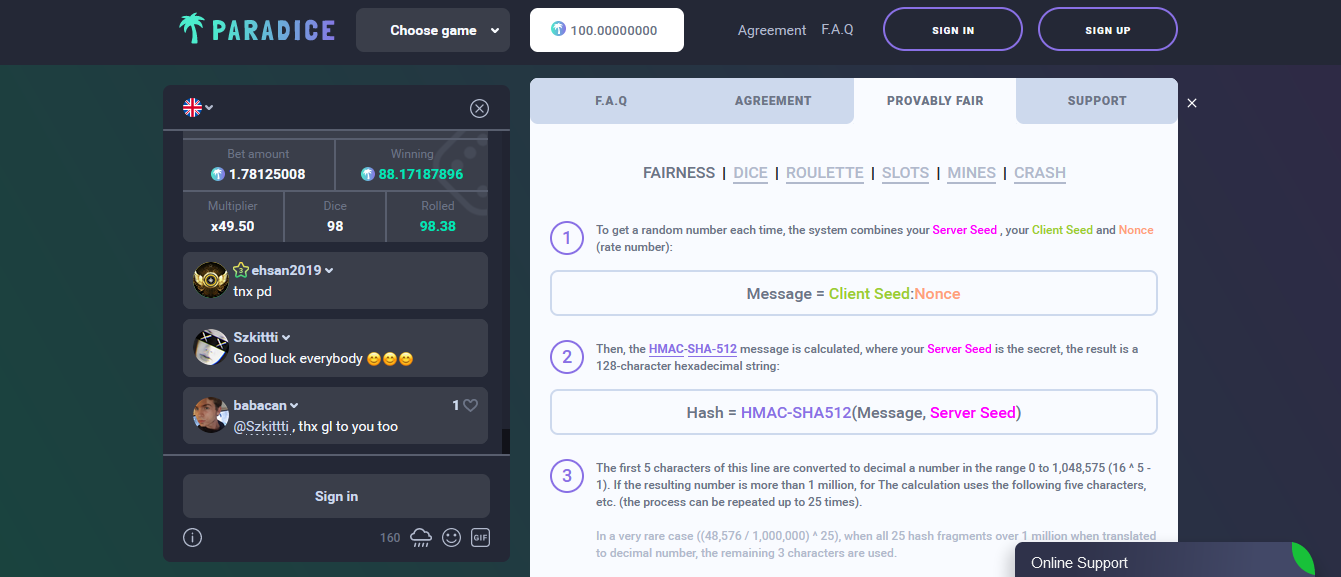Screen dimensions: 1341x577
Task: Click the Bet amount 1.78125008
Action: 267,174
